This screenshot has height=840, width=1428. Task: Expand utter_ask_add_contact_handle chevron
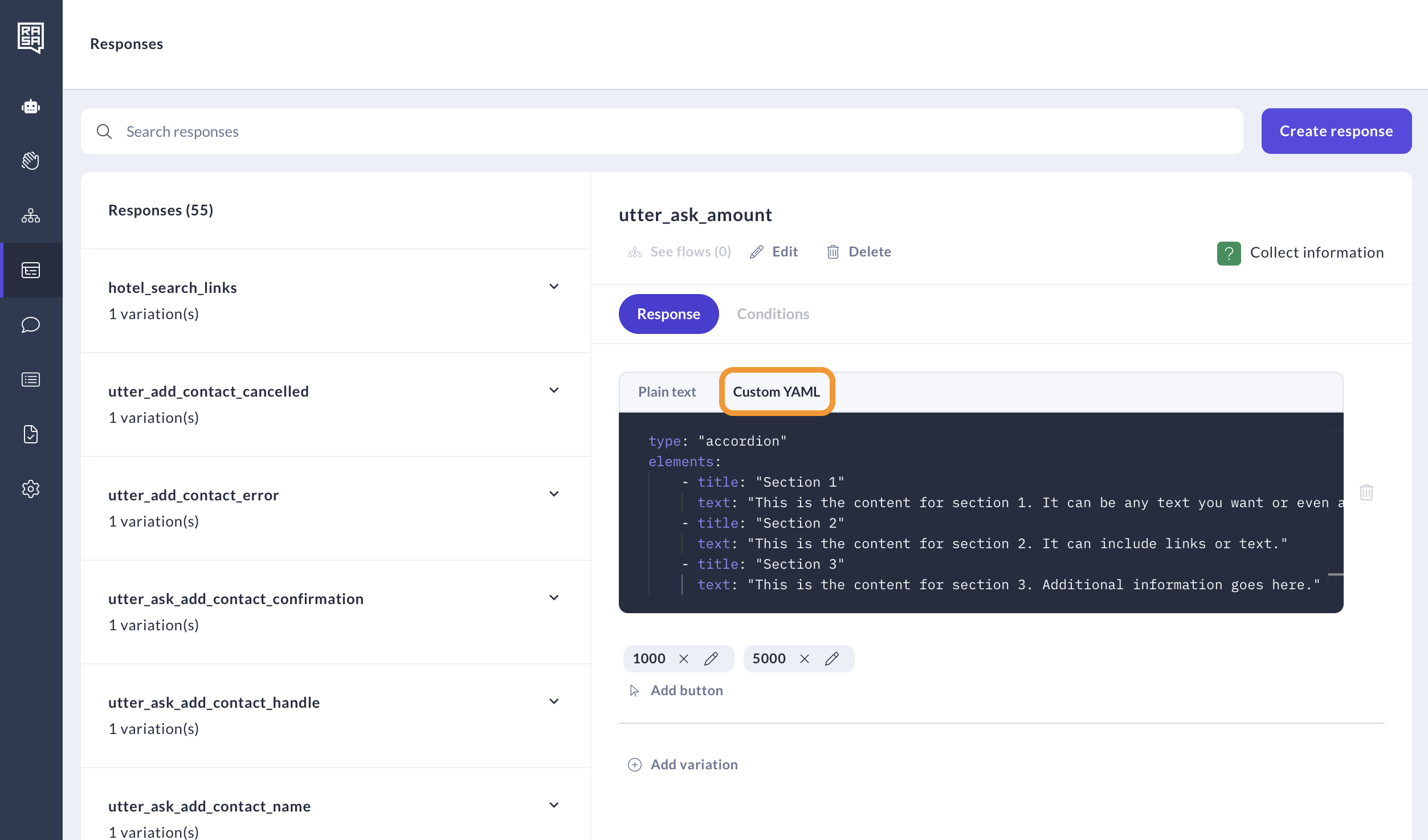click(x=553, y=702)
